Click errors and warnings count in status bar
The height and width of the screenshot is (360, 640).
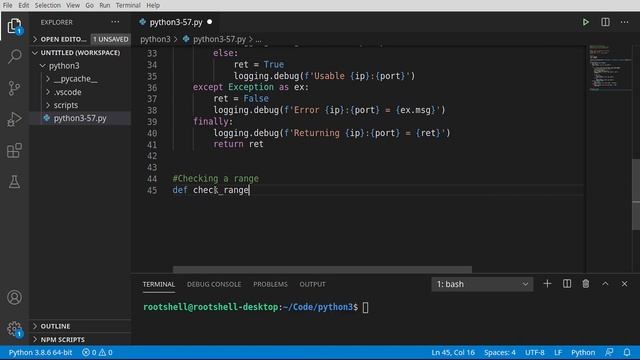(97, 352)
